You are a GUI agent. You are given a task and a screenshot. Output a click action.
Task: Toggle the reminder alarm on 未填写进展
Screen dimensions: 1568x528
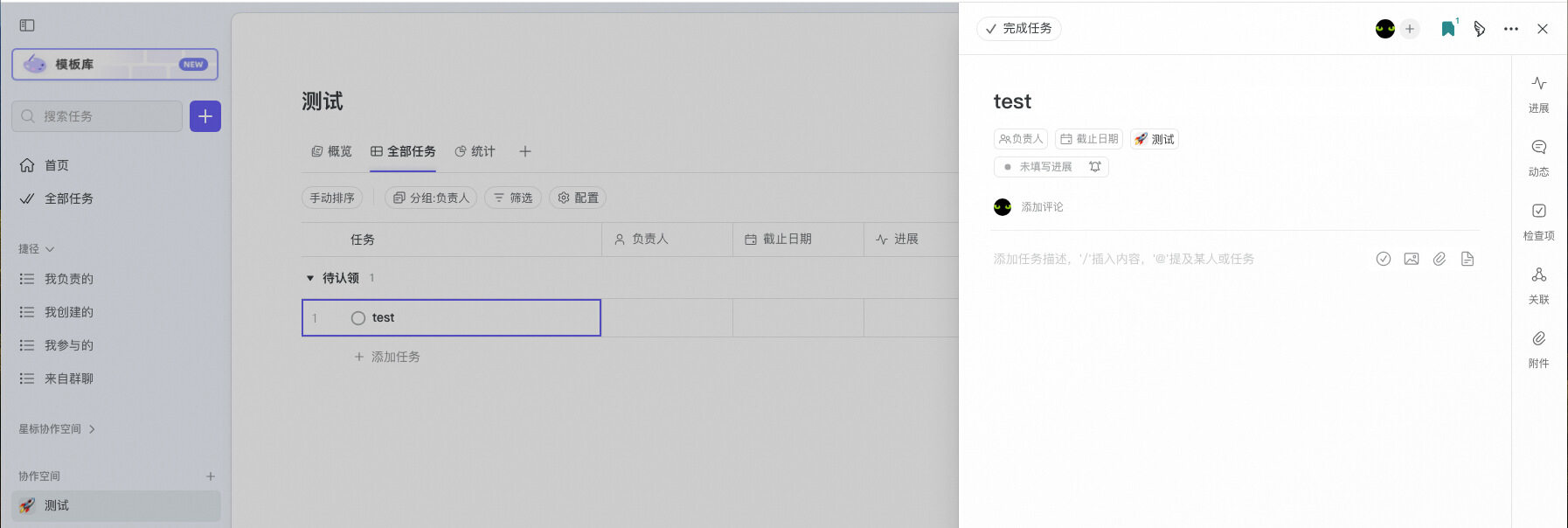coord(1094,167)
